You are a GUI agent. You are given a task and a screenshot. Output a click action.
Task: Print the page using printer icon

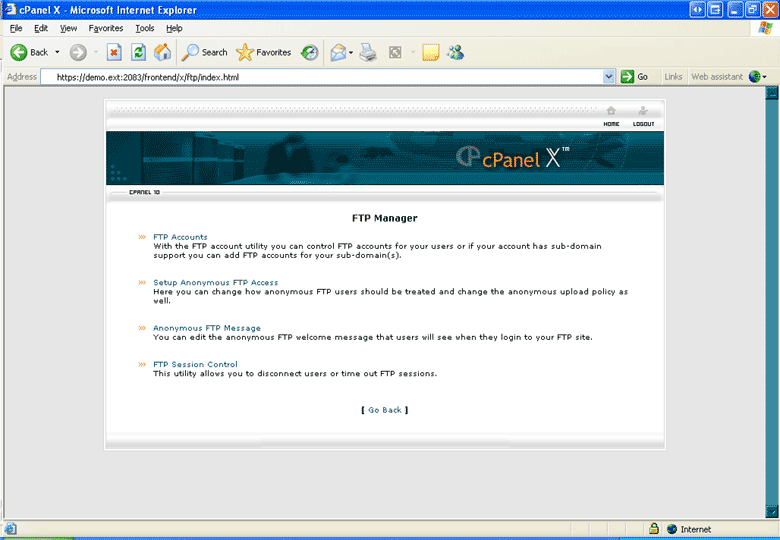(368, 52)
